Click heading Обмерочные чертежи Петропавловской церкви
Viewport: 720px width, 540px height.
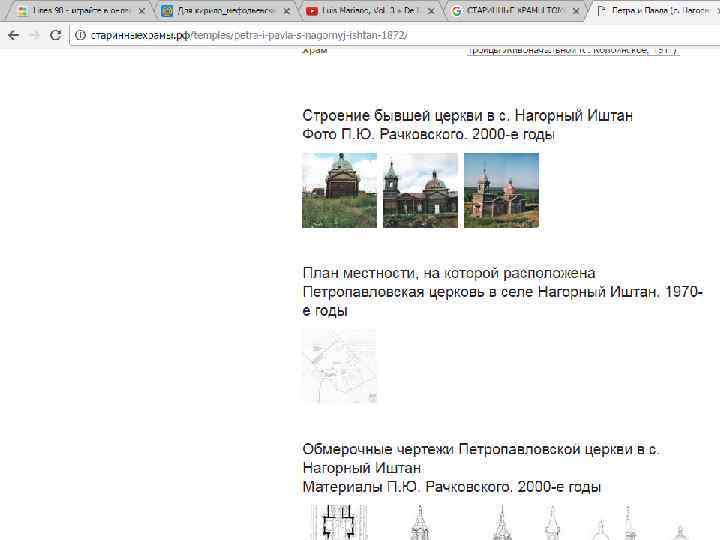481,449
